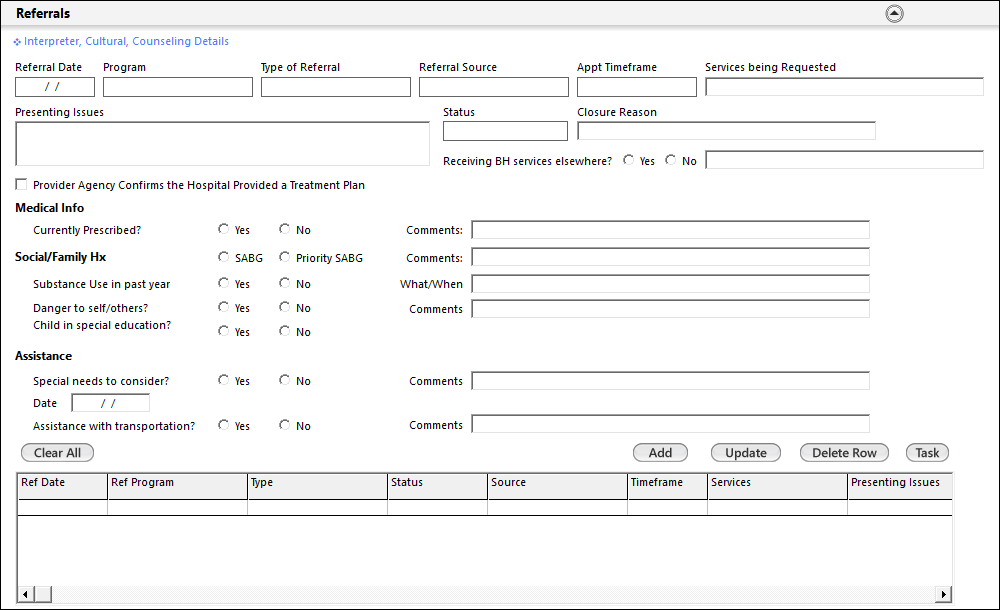Viewport: 1000px width, 610px height.
Task: Click the Referral Date input field
Action: click(x=54, y=87)
